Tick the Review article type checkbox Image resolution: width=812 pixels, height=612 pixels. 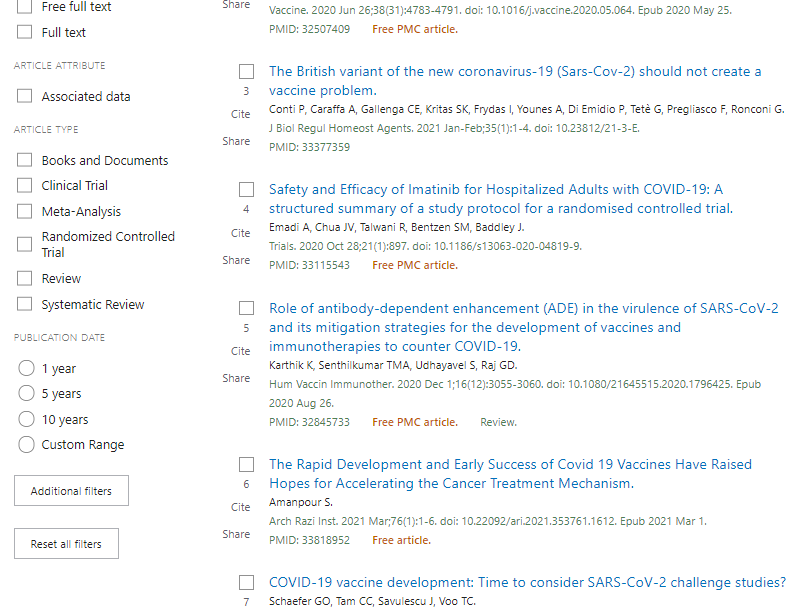(x=24, y=279)
